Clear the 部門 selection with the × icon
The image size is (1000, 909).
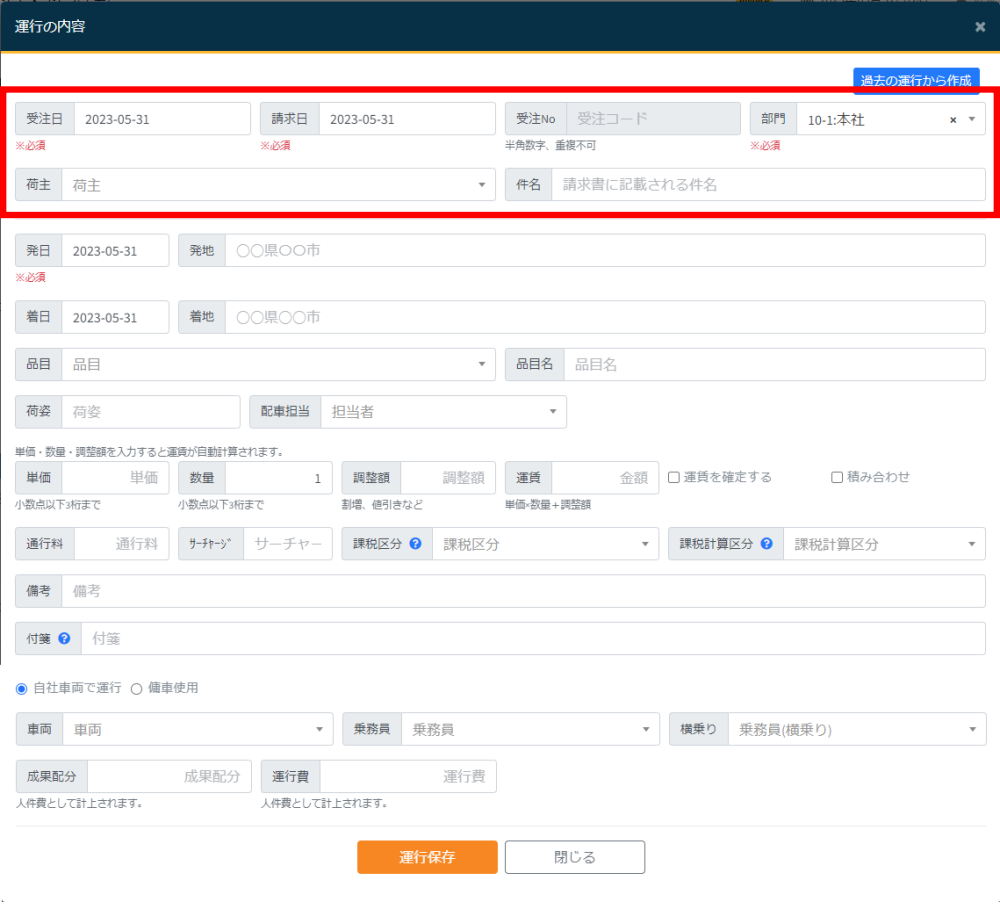953,119
